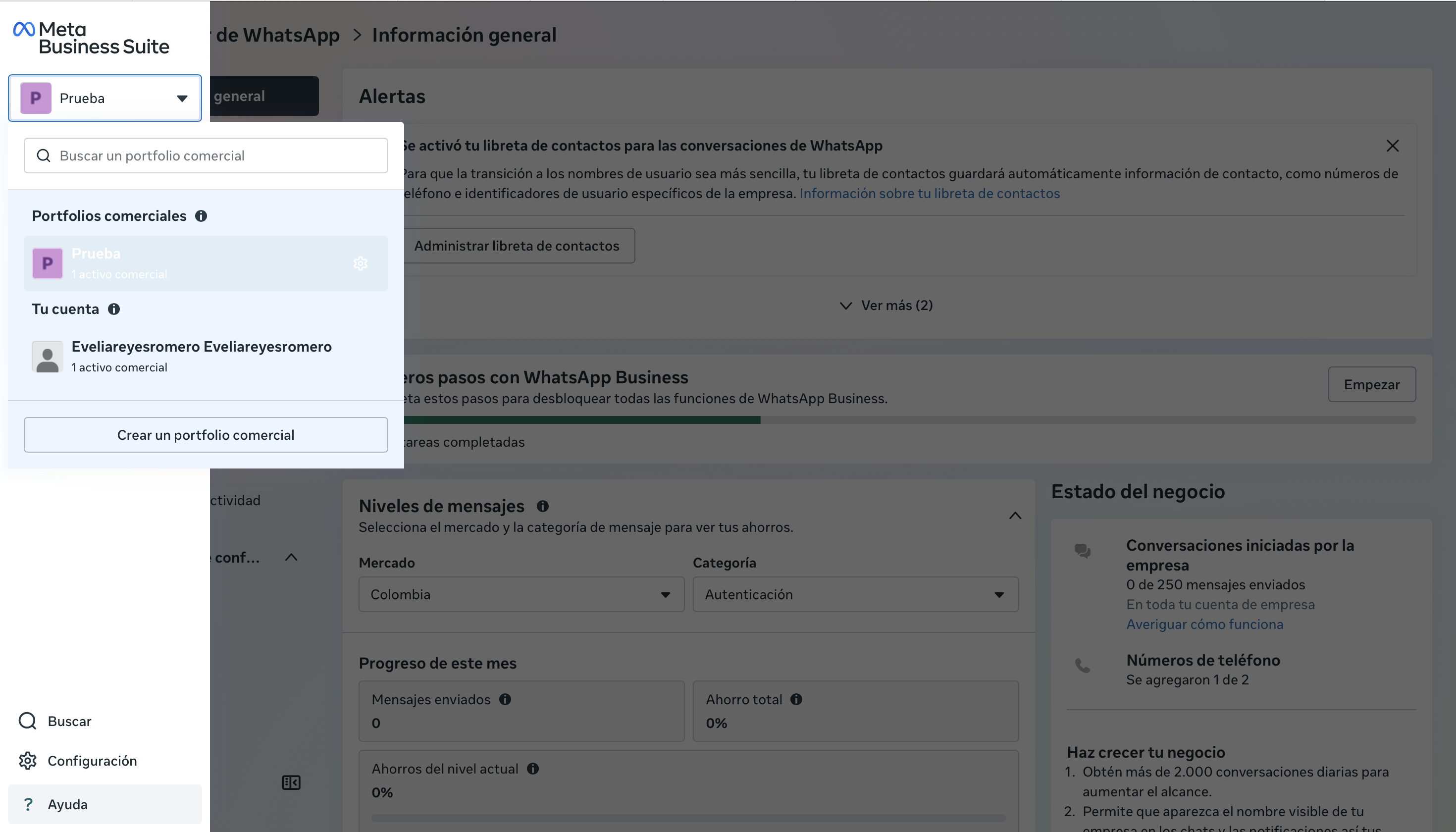Click the Buscar un portfolio comercial field

(206, 156)
